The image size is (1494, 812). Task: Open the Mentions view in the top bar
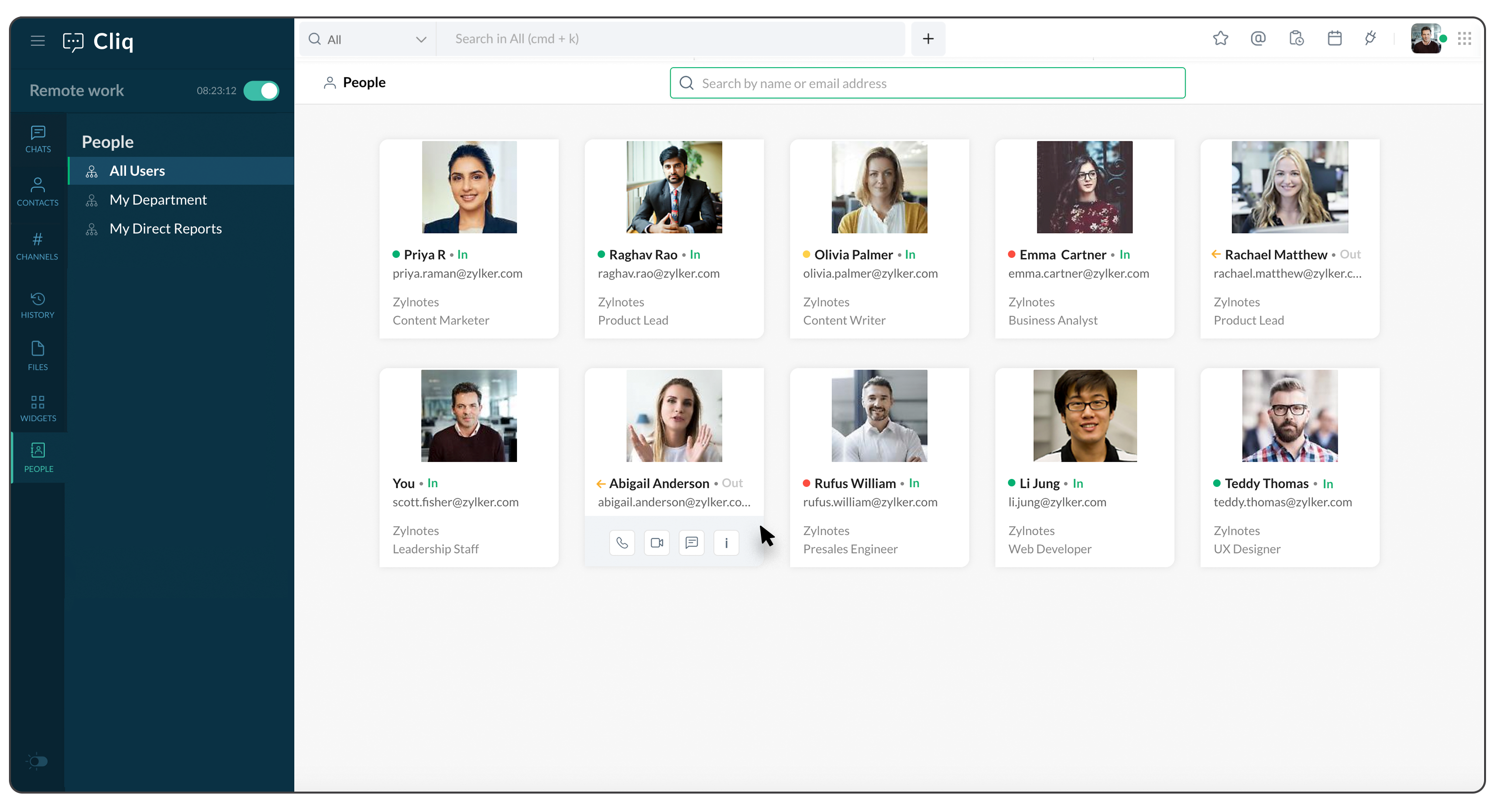1258,38
